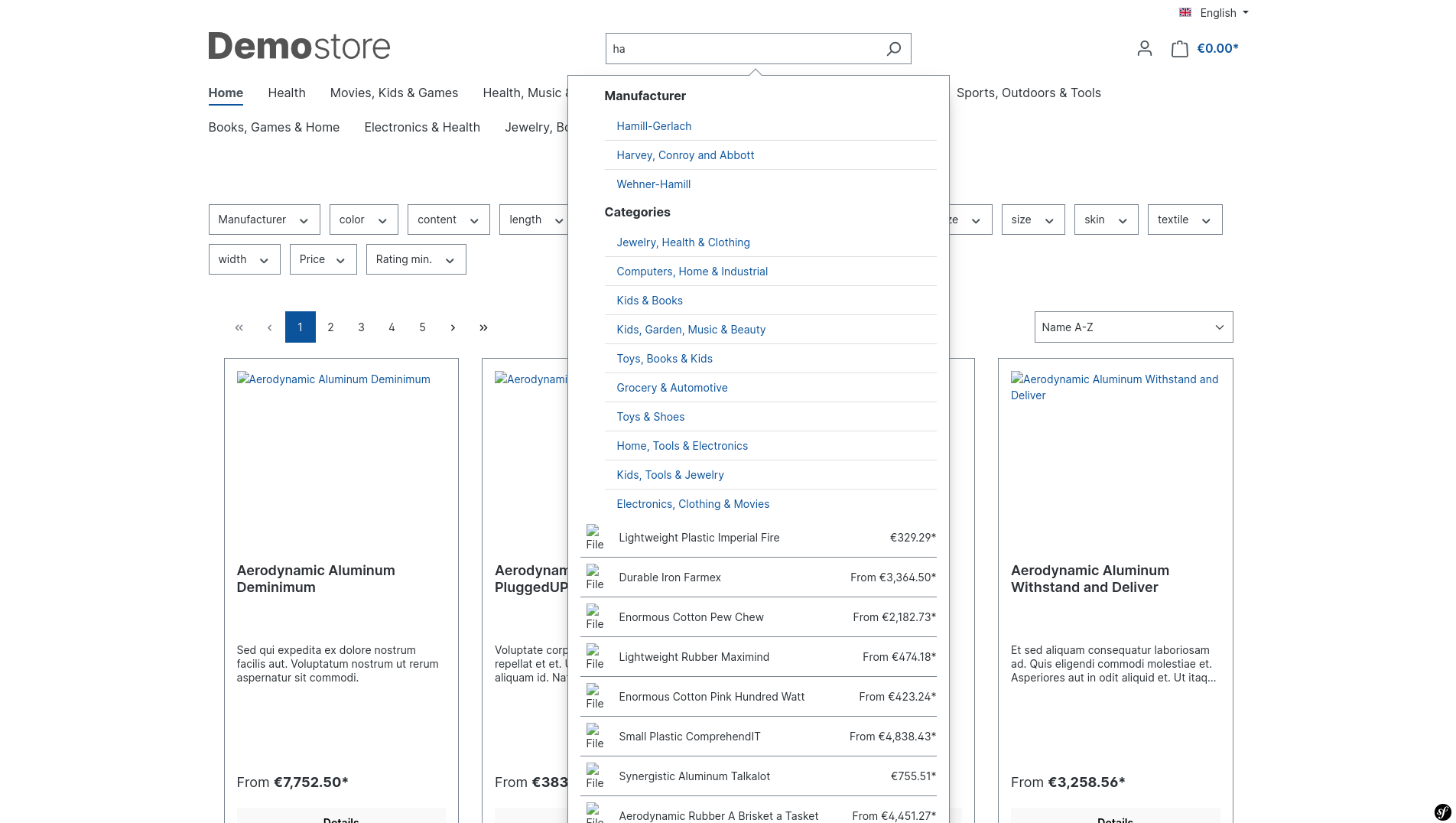Expand the width filter
The image size is (1456, 823).
[244, 259]
